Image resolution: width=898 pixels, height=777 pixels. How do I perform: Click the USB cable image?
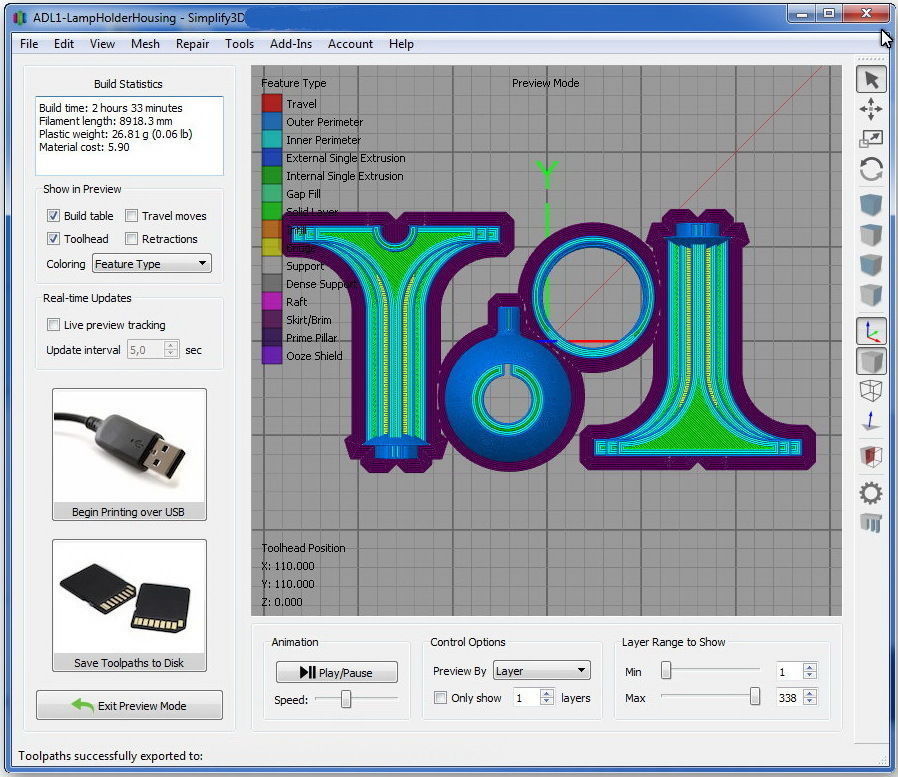[129, 447]
